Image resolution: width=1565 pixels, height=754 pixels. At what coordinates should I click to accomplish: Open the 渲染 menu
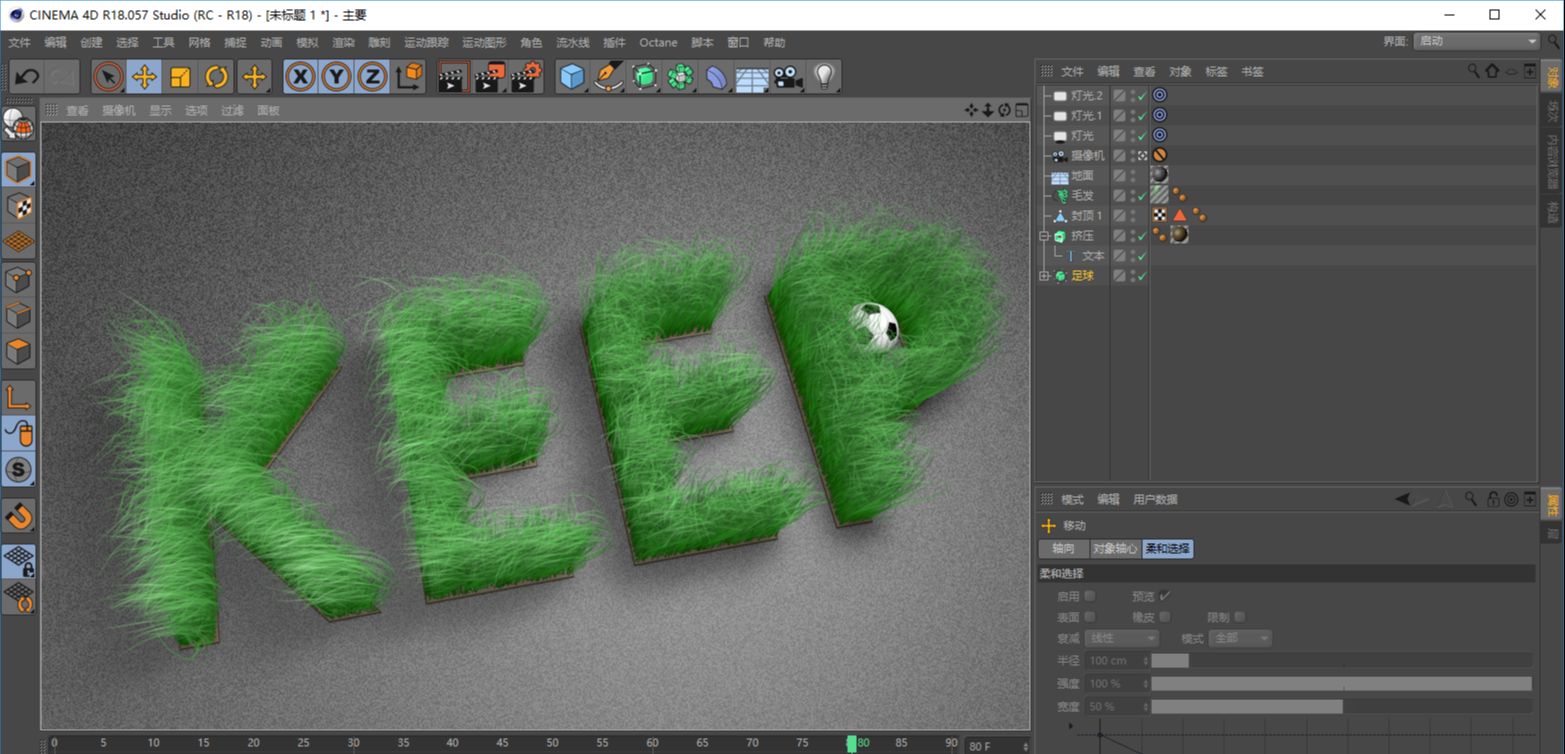coord(343,43)
